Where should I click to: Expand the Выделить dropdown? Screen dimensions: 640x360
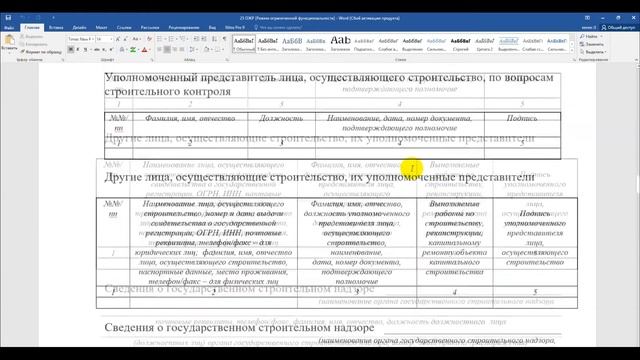pyautogui.click(x=605, y=52)
